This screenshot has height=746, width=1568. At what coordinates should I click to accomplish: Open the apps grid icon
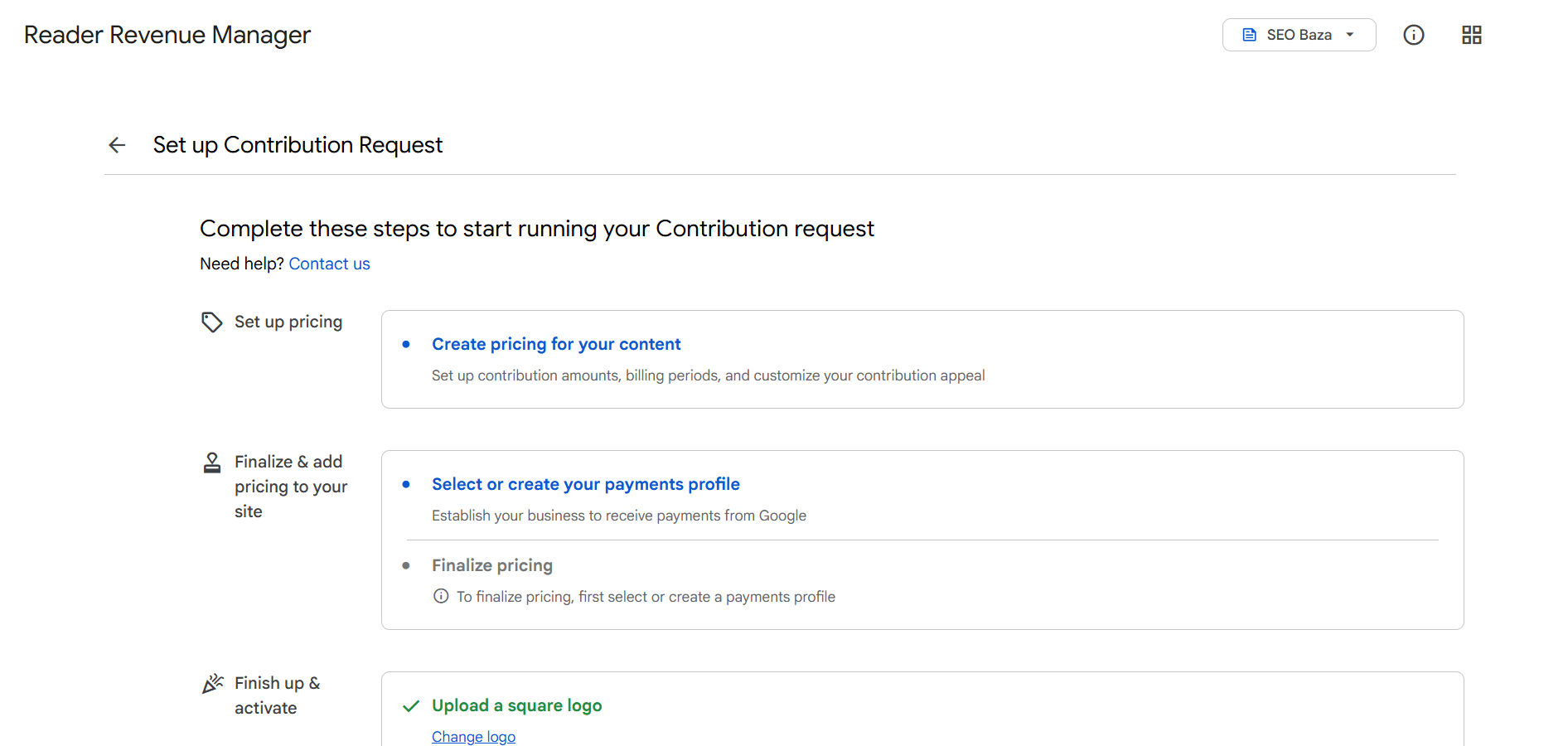(1472, 35)
